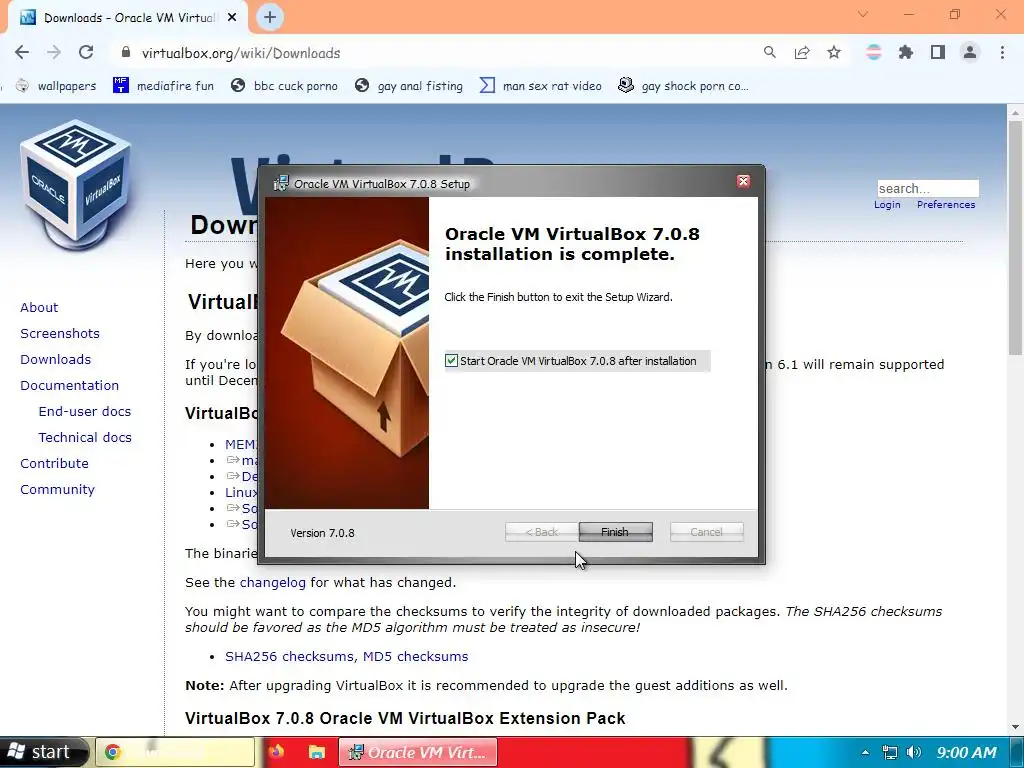Screen dimensions: 1024x768
Task: Click the Login link
Action: click(x=887, y=204)
